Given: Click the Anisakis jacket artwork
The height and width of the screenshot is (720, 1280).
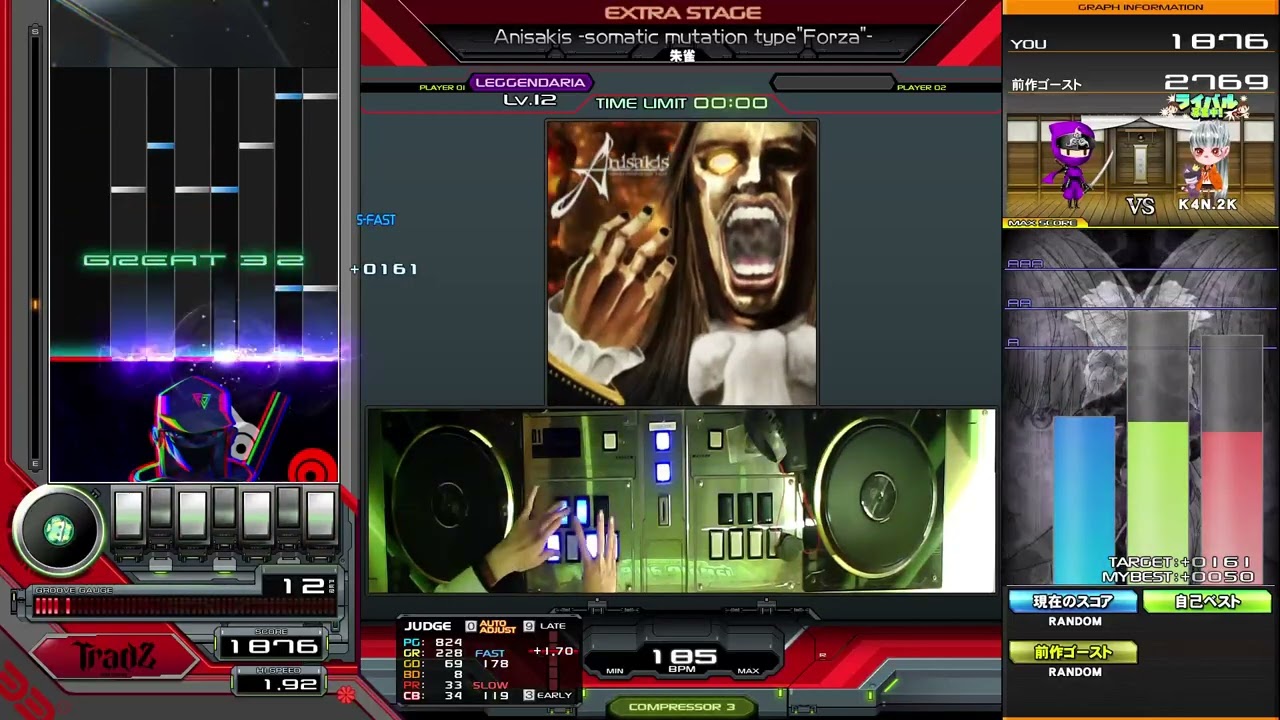Looking at the screenshot, I should [682, 262].
